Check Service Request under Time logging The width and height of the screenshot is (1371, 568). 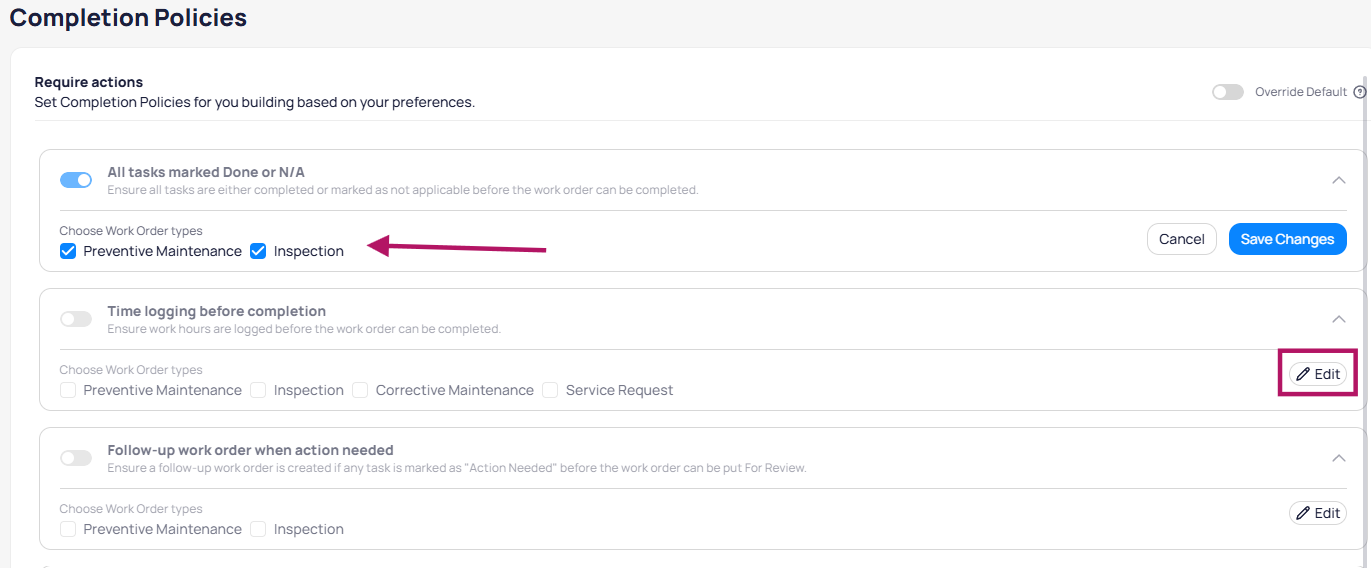pos(550,390)
